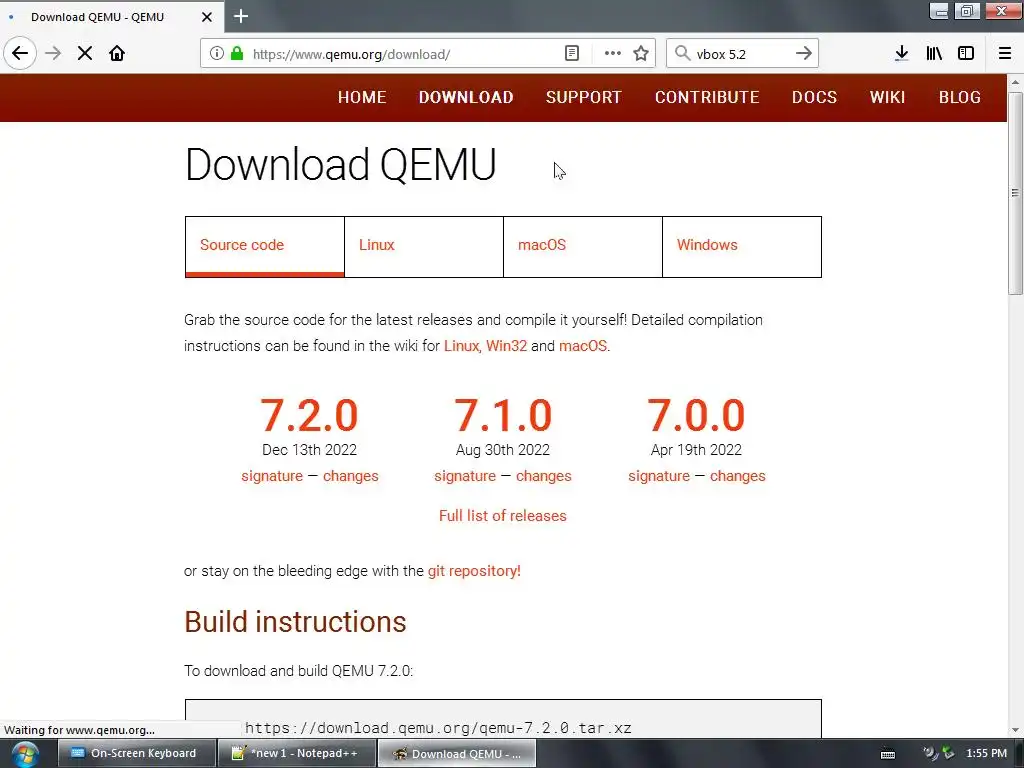Click the Build instructions heading
Image resolution: width=1024 pixels, height=768 pixels.
tap(295, 622)
